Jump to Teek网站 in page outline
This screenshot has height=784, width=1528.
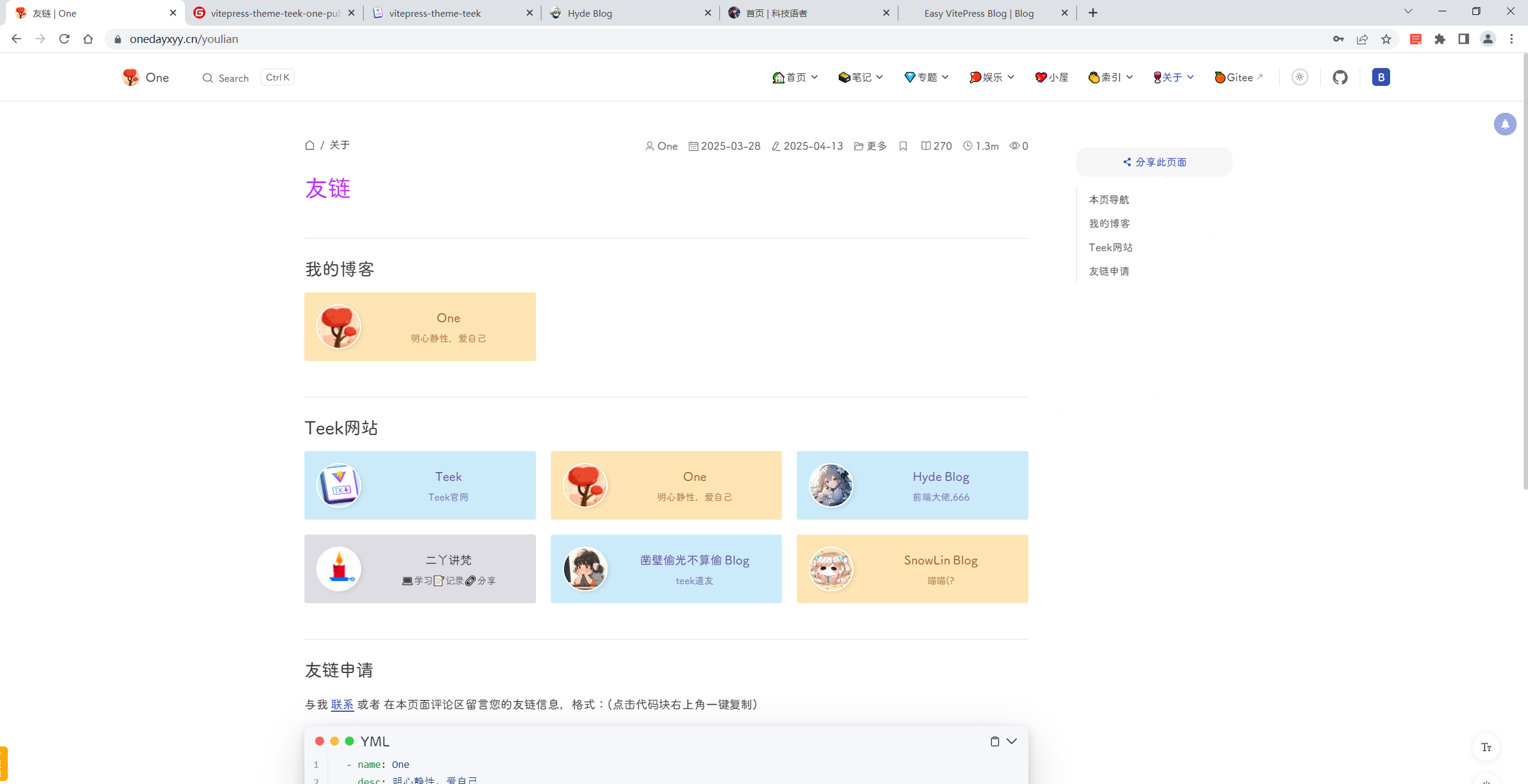(x=1110, y=248)
